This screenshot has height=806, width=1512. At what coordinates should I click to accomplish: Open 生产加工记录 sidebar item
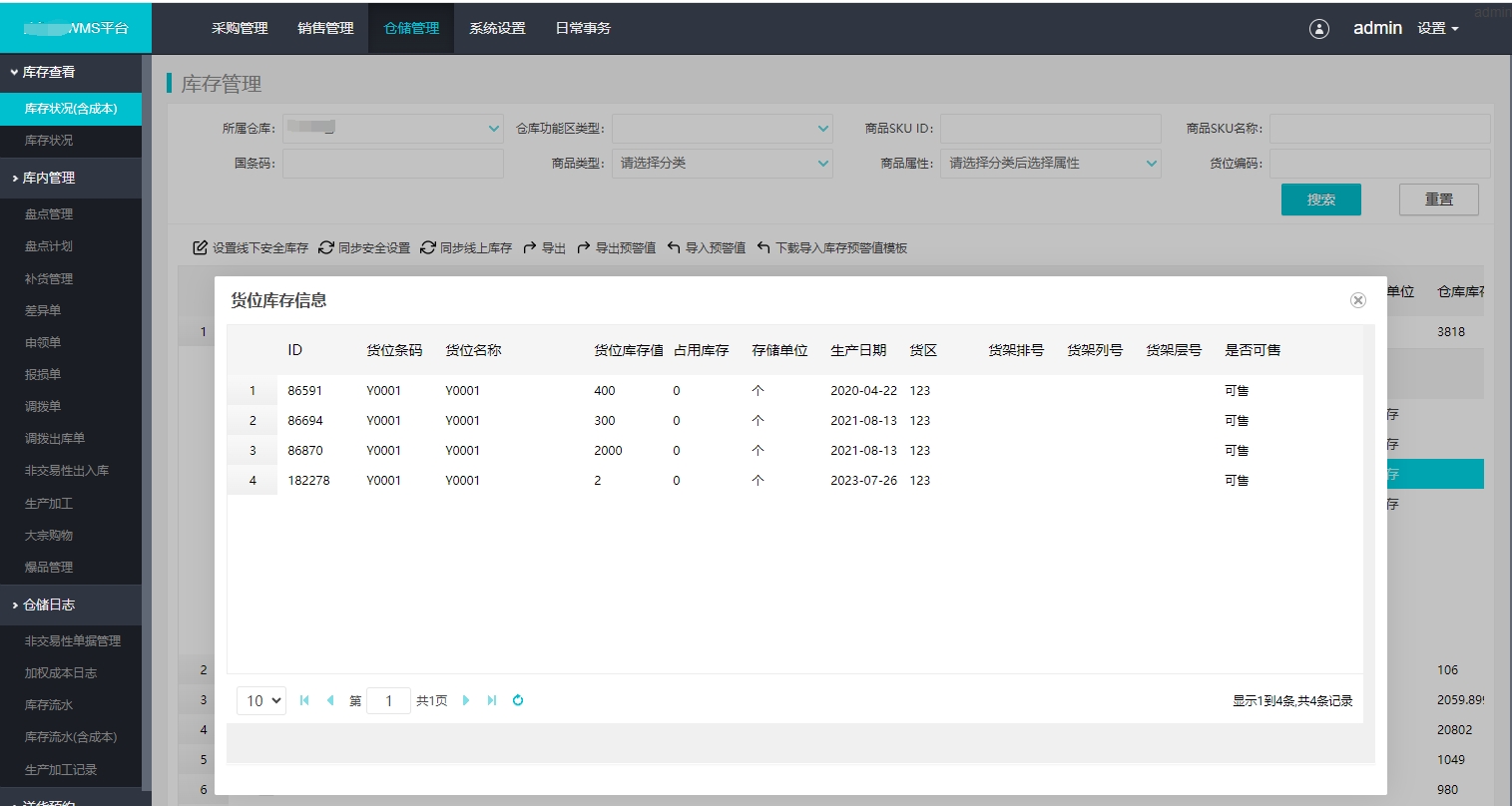(71, 770)
